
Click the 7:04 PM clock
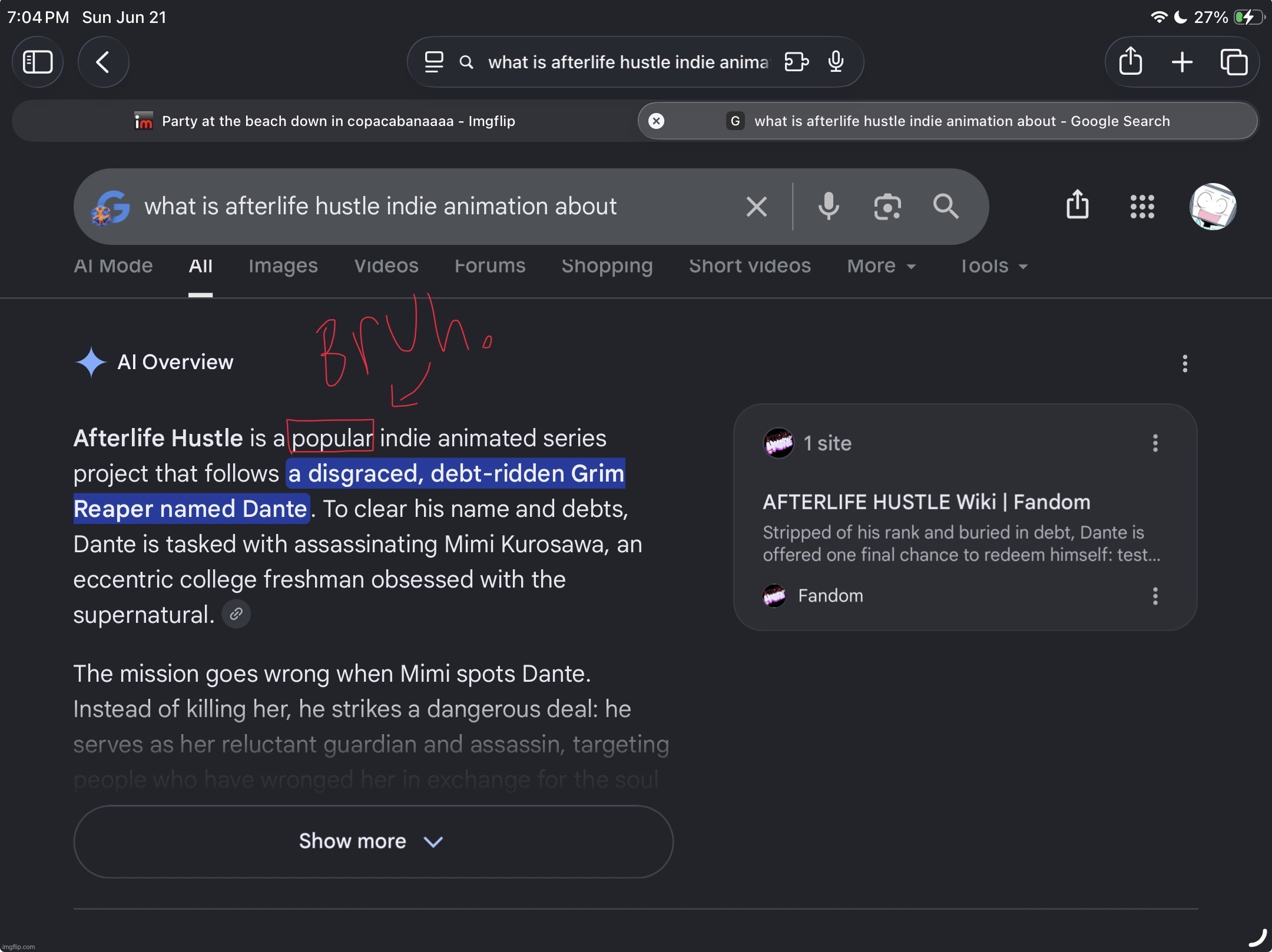[x=38, y=17]
